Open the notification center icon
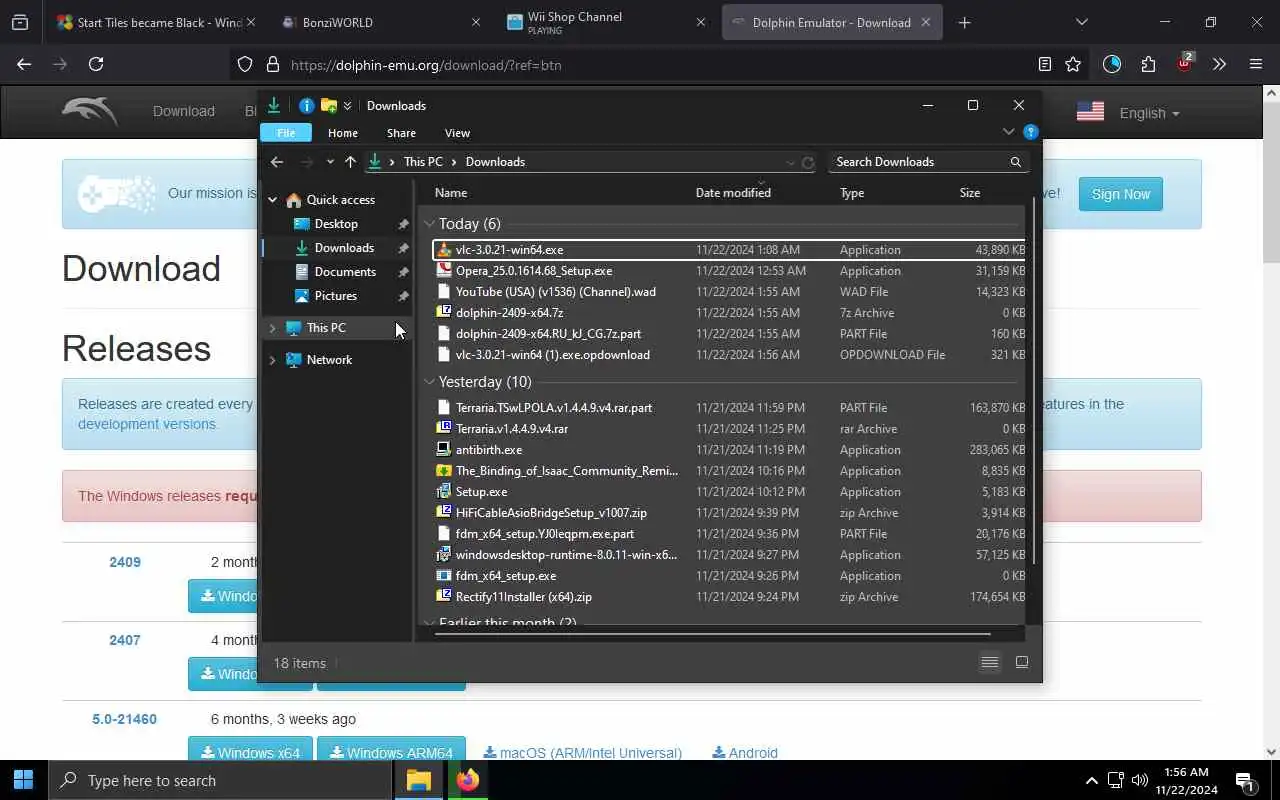 [x=1245, y=781]
